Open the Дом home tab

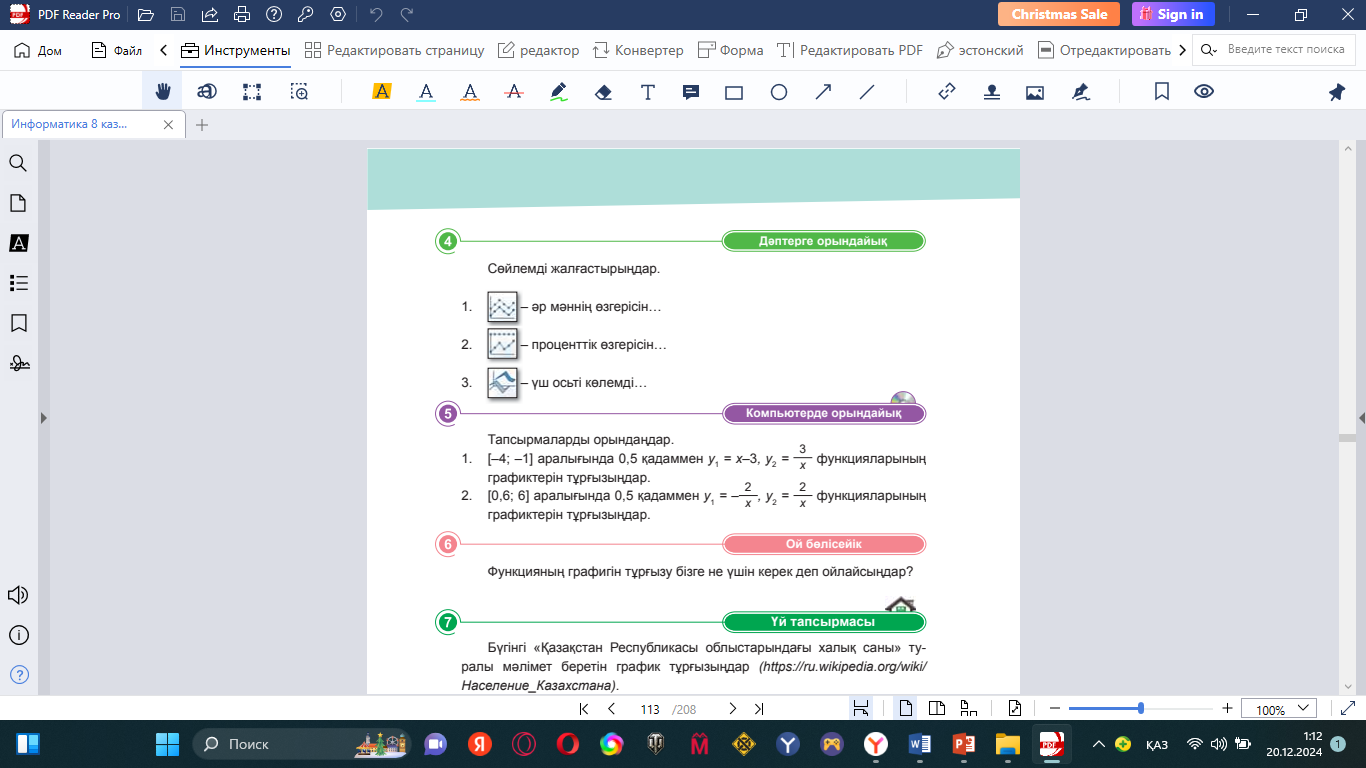[x=39, y=50]
